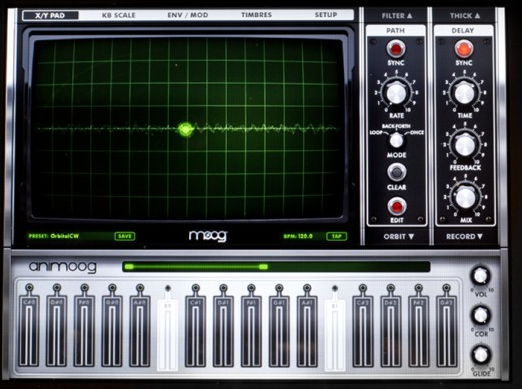Open the SETUP tab
The height and width of the screenshot is (389, 522).
[326, 15]
